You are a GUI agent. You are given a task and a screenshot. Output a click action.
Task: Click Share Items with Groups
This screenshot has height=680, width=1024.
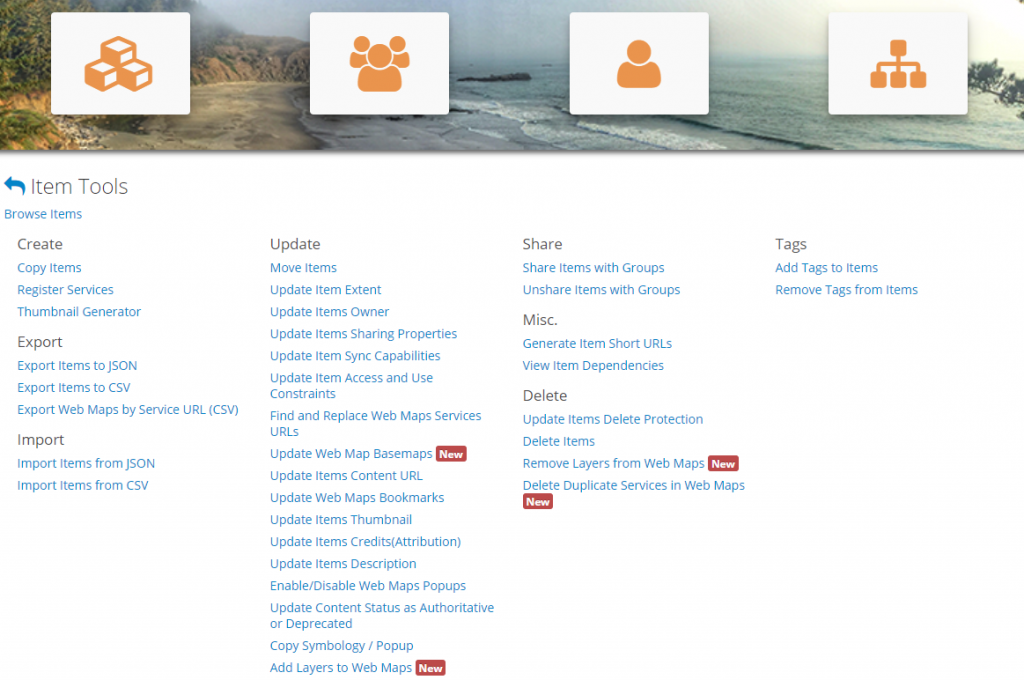pos(593,268)
